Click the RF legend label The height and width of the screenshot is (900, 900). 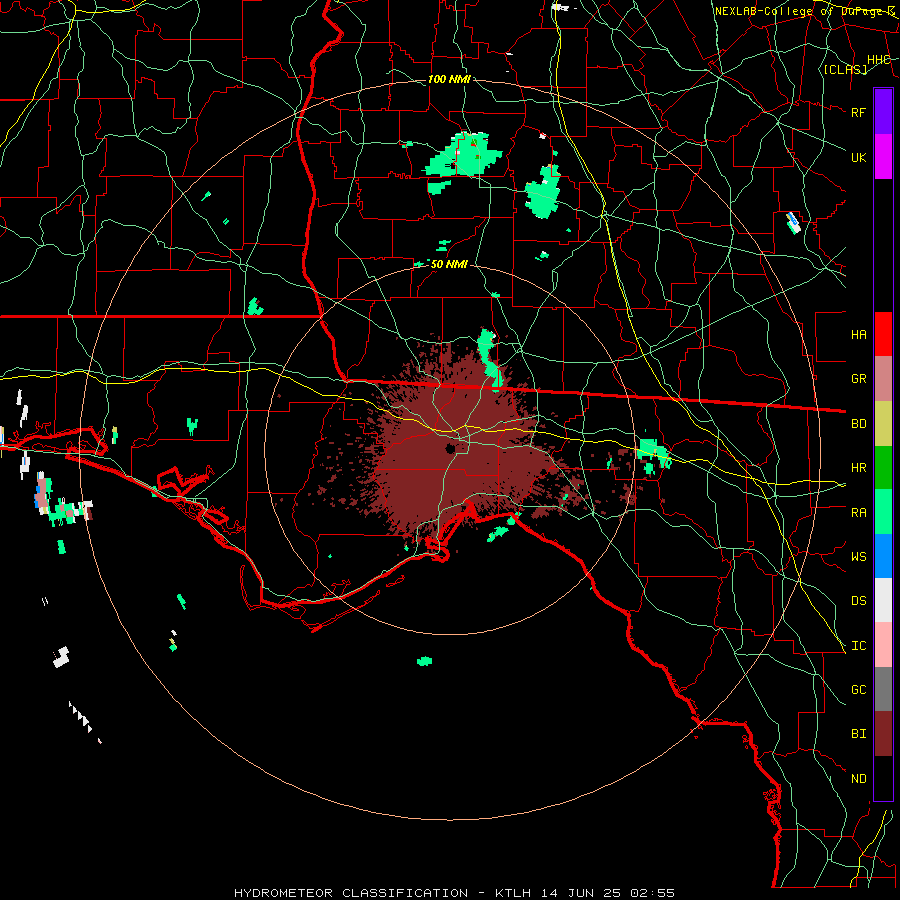(x=859, y=112)
